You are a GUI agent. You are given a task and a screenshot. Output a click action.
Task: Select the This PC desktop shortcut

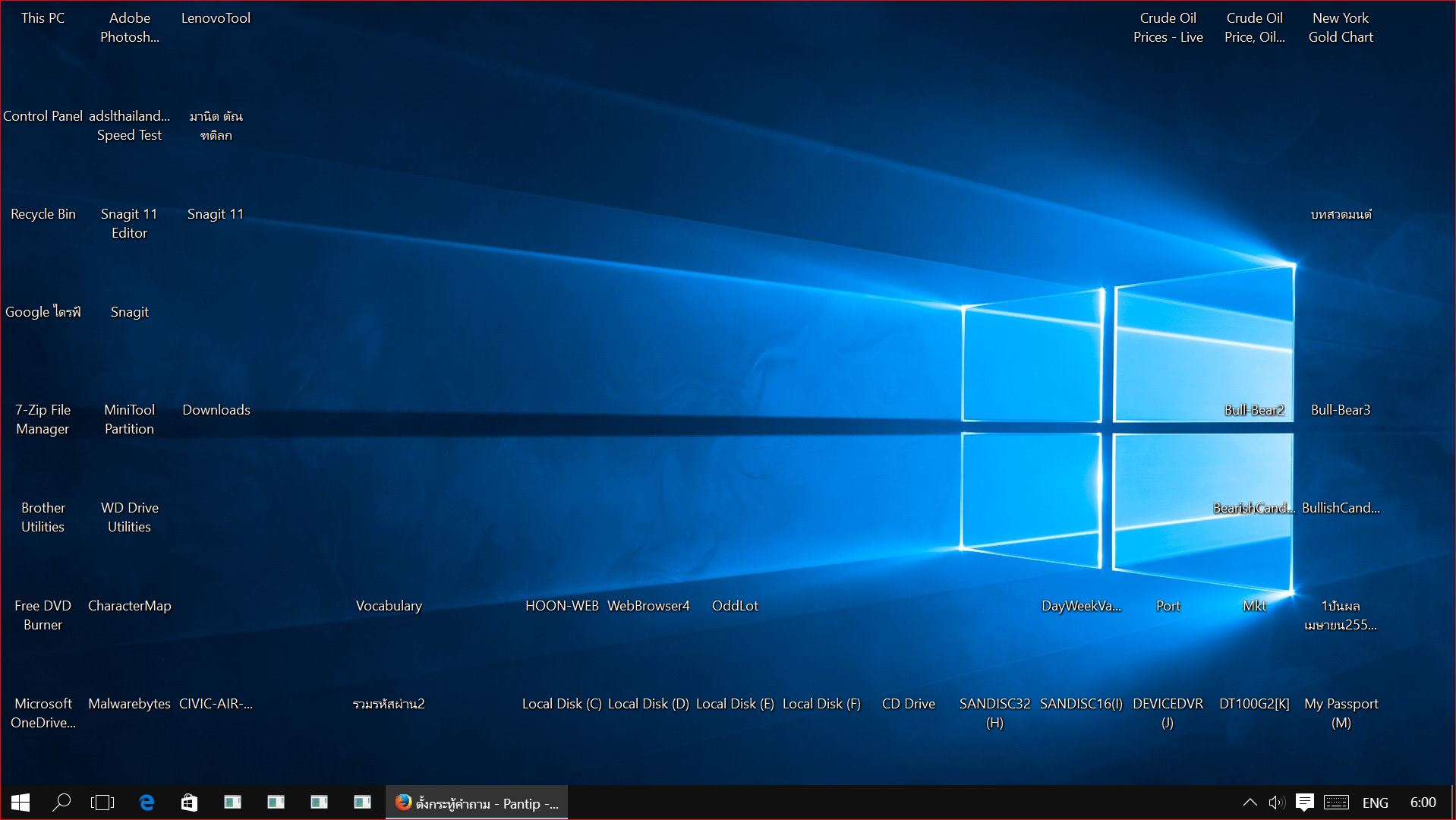pyautogui.click(x=43, y=18)
